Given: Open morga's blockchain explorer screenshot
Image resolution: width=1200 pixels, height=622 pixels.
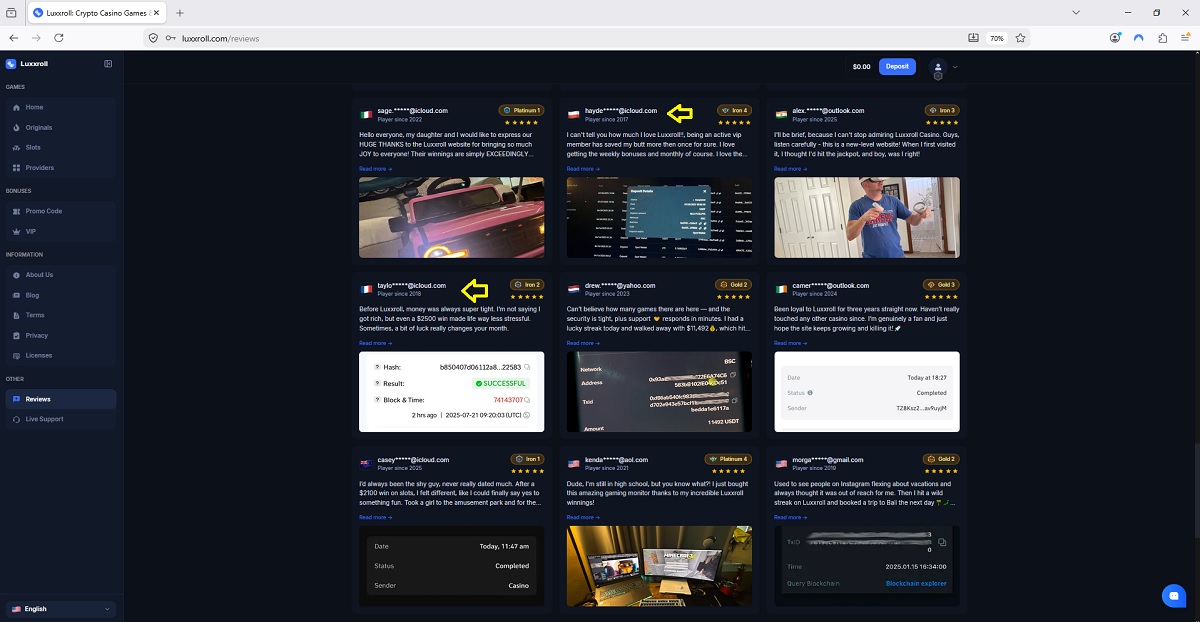Looking at the screenshot, I should 867,566.
